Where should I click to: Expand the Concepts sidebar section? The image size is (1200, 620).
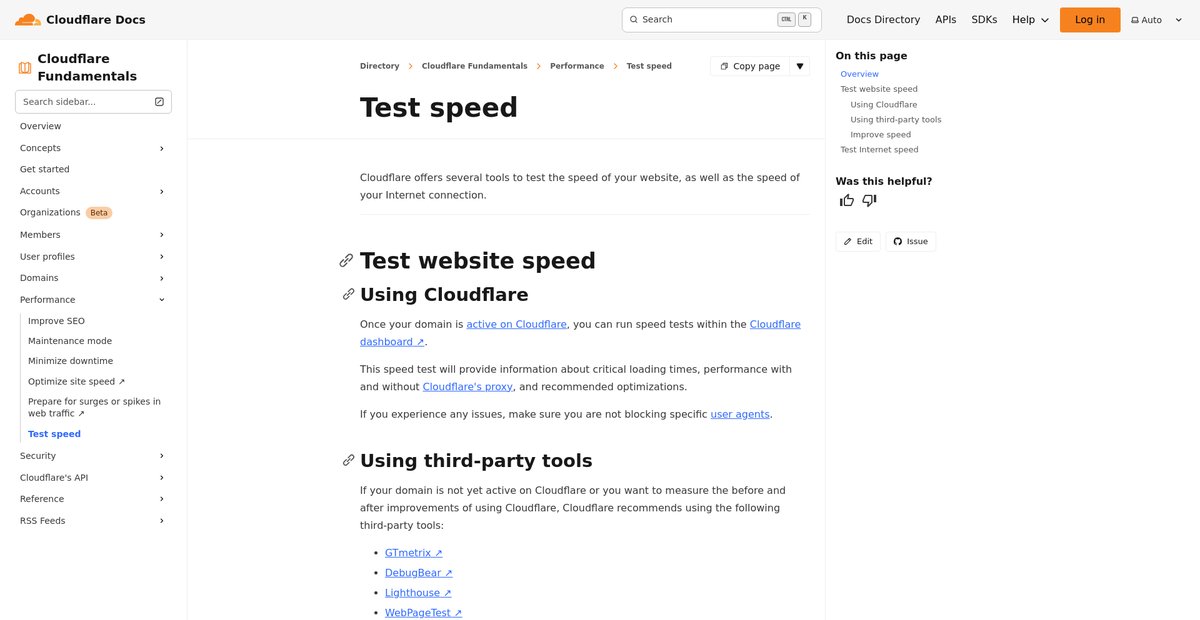pos(162,148)
